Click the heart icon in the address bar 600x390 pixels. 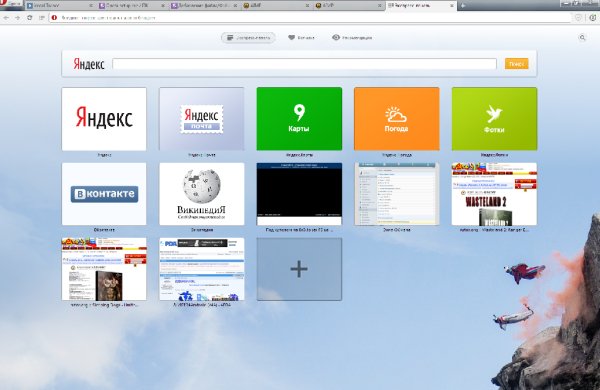[578, 18]
